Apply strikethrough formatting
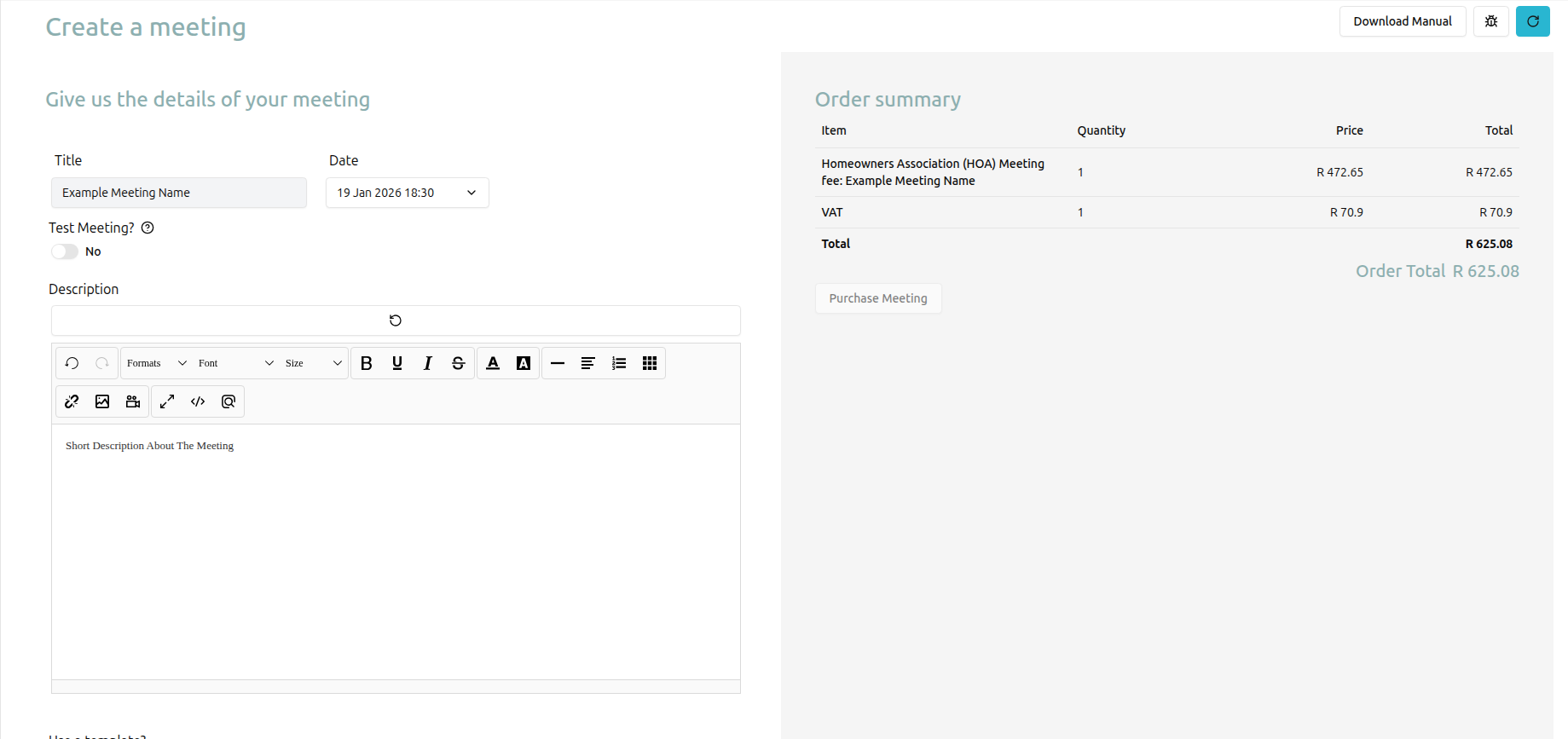 coord(458,363)
